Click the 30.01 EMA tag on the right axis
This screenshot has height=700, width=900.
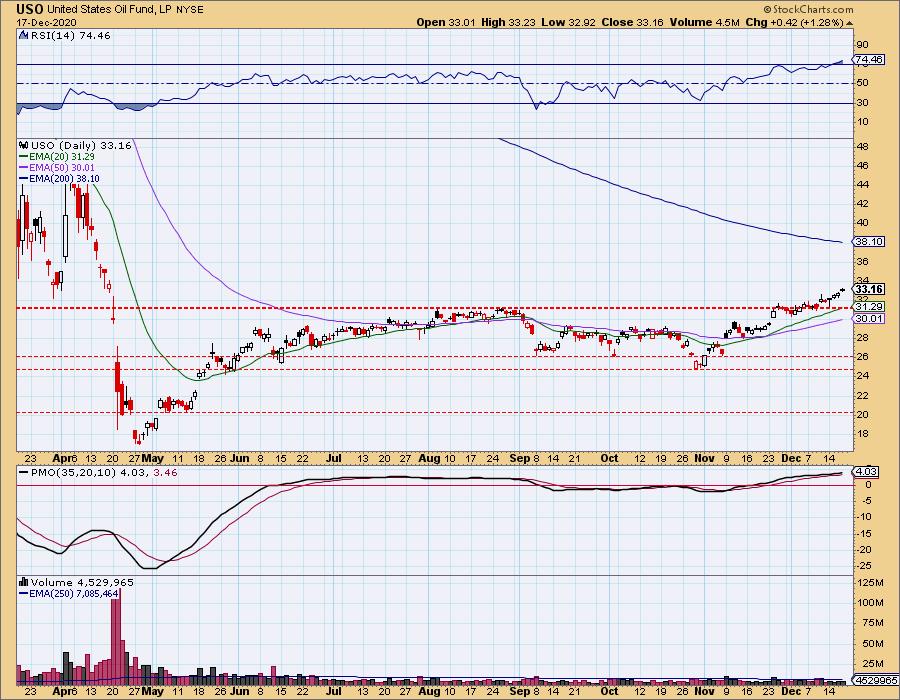[869, 318]
